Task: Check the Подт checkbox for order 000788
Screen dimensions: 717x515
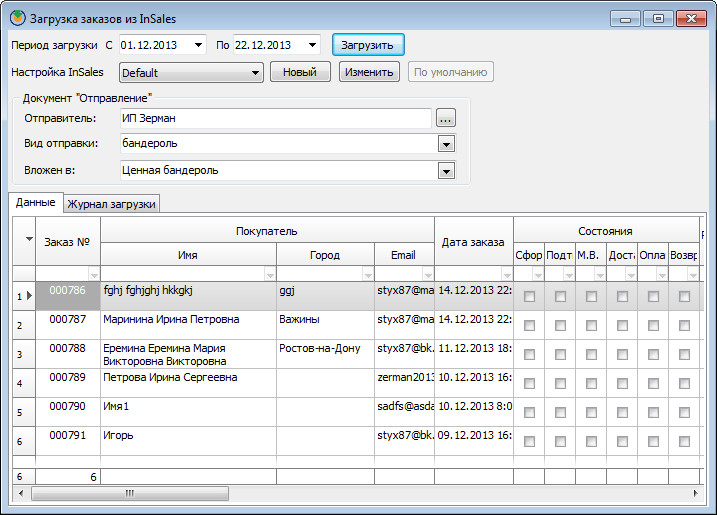Action: tap(560, 354)
